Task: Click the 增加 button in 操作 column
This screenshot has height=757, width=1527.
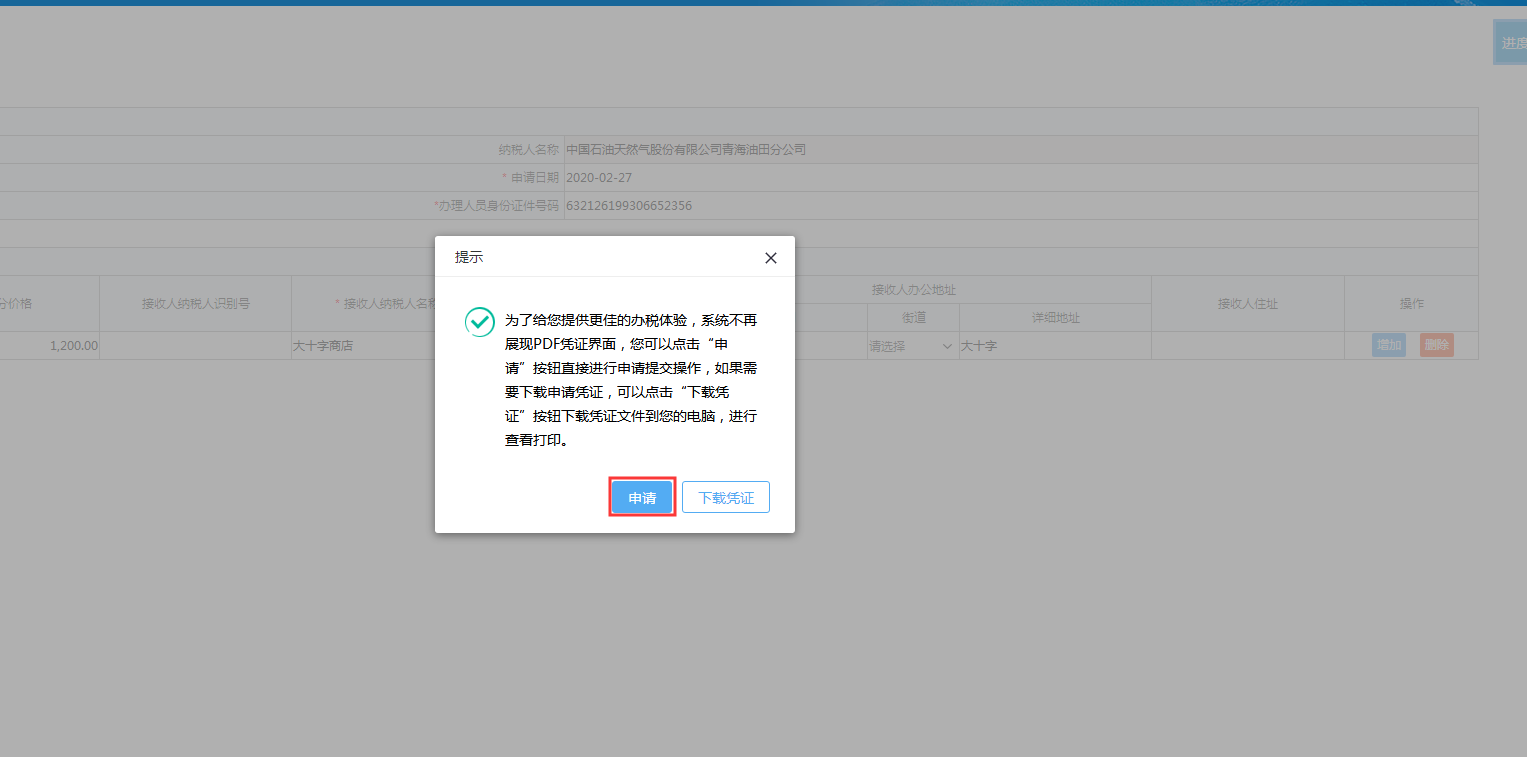Action: [x=1388, y=345]
